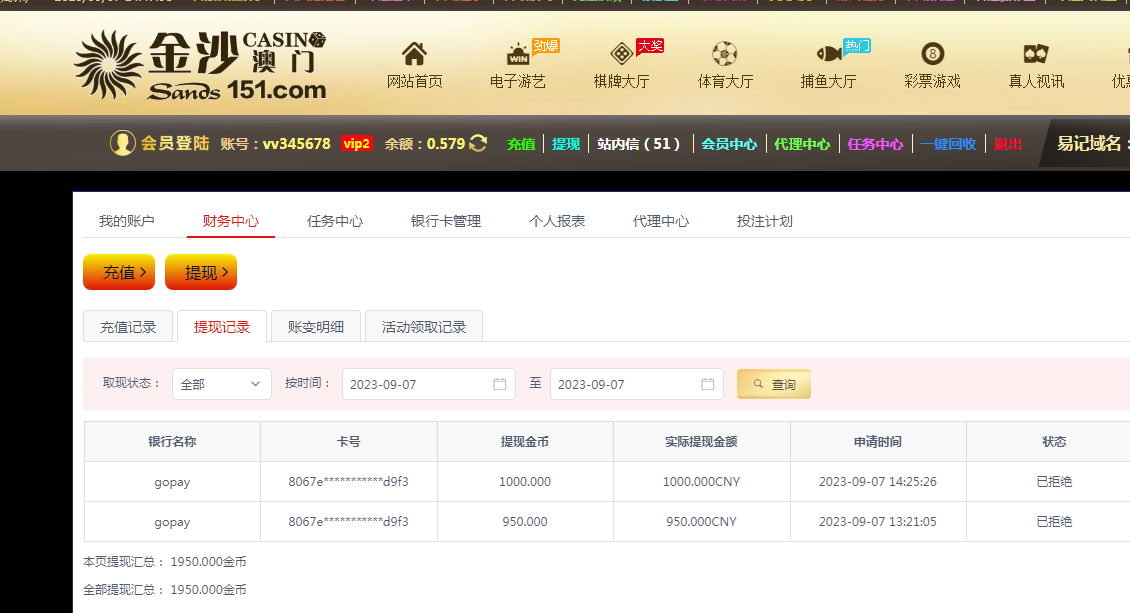1130x613 pixels.
Task: Open 任务中心 tab in account panel
Action: pyautogui.click(x=335, y=221)
